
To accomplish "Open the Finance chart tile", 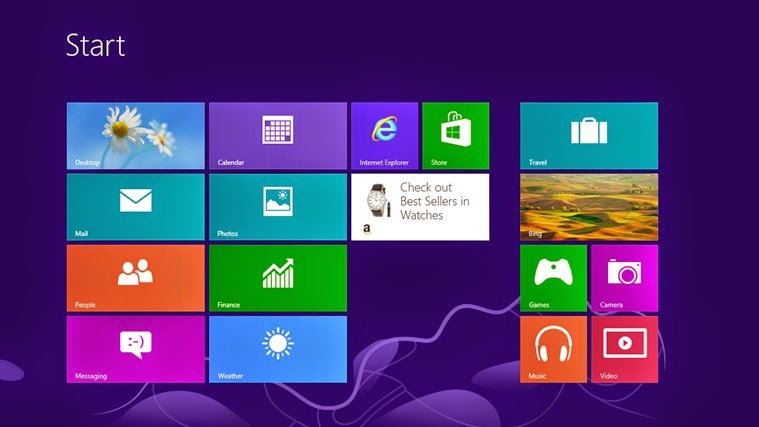I will (x=278, y=278).
